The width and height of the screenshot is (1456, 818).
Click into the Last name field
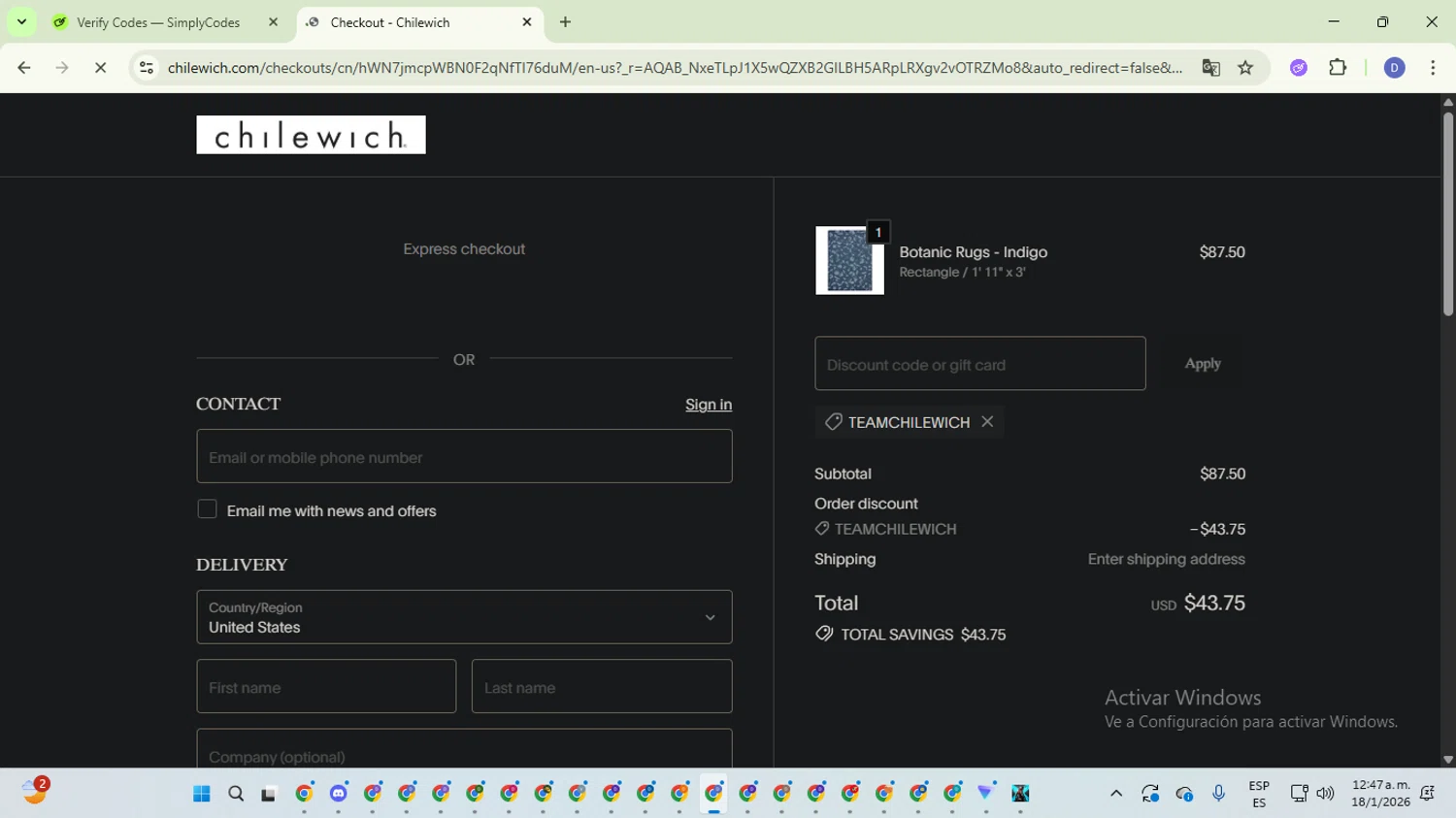[602, 687]
